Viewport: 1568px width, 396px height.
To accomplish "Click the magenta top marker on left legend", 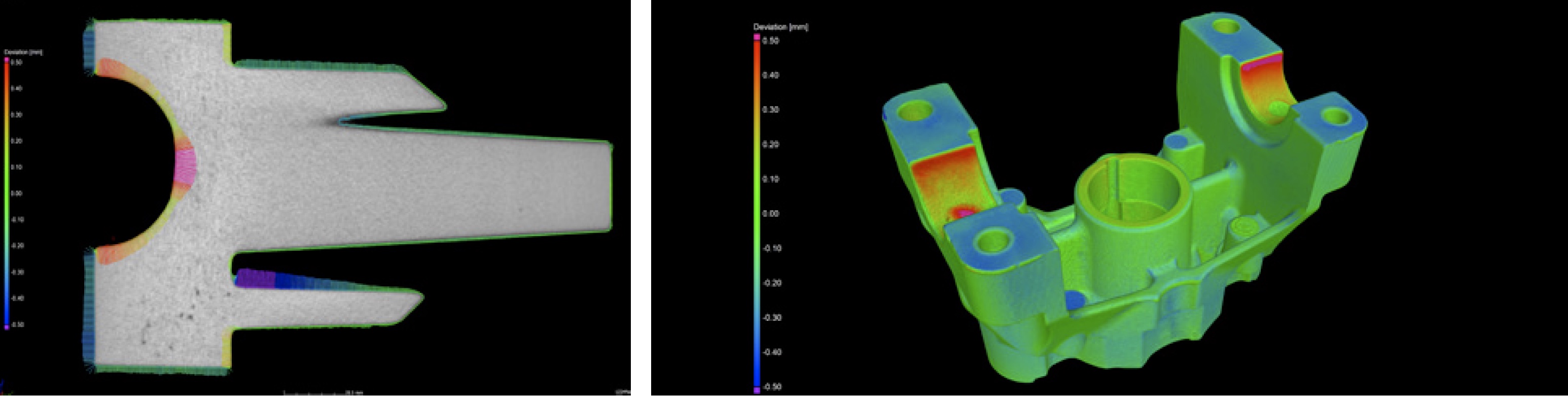I will pyautogui.click(x=7, y=60).
